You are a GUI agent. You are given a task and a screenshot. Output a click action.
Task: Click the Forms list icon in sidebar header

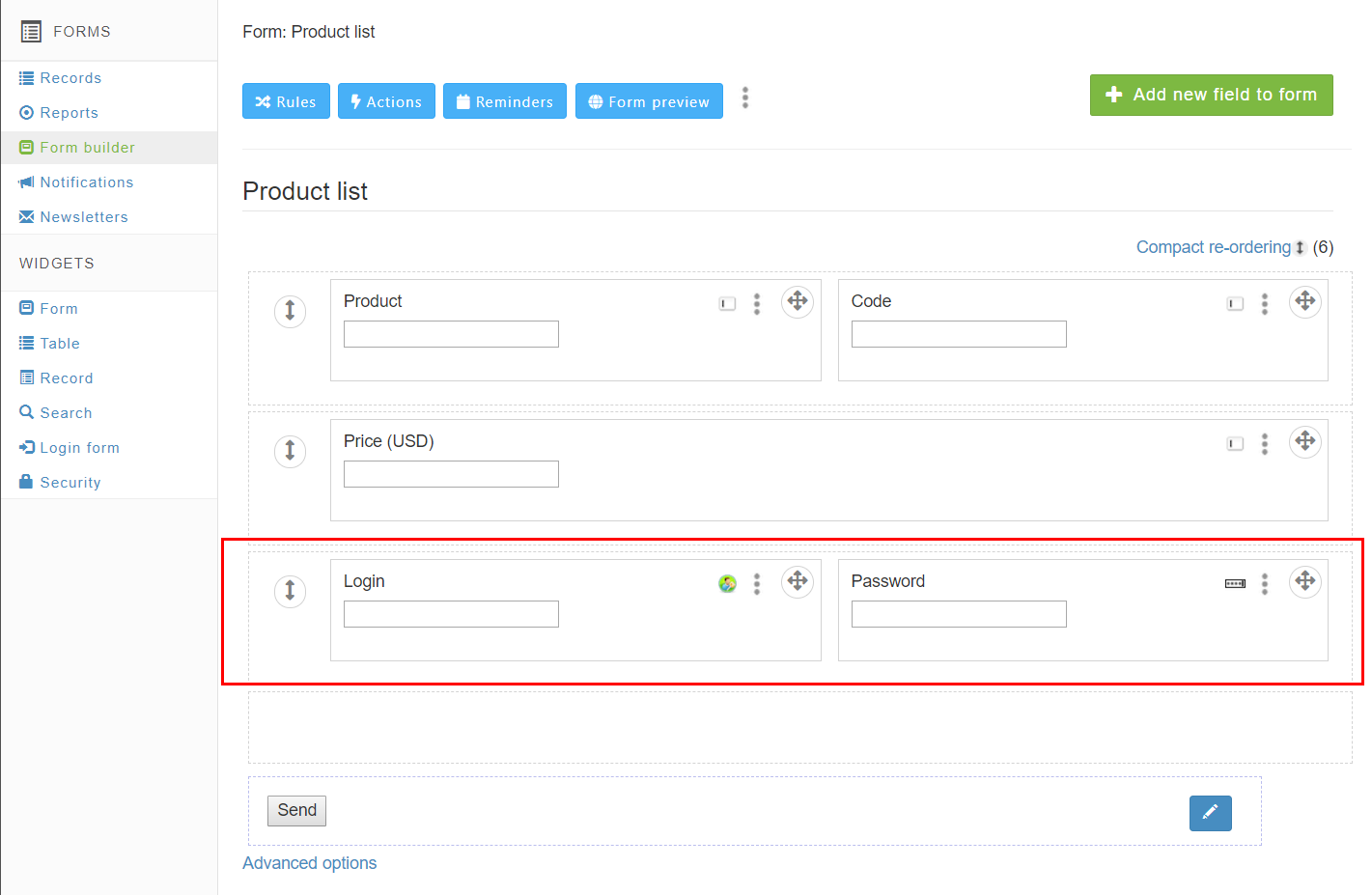[31, 32]
